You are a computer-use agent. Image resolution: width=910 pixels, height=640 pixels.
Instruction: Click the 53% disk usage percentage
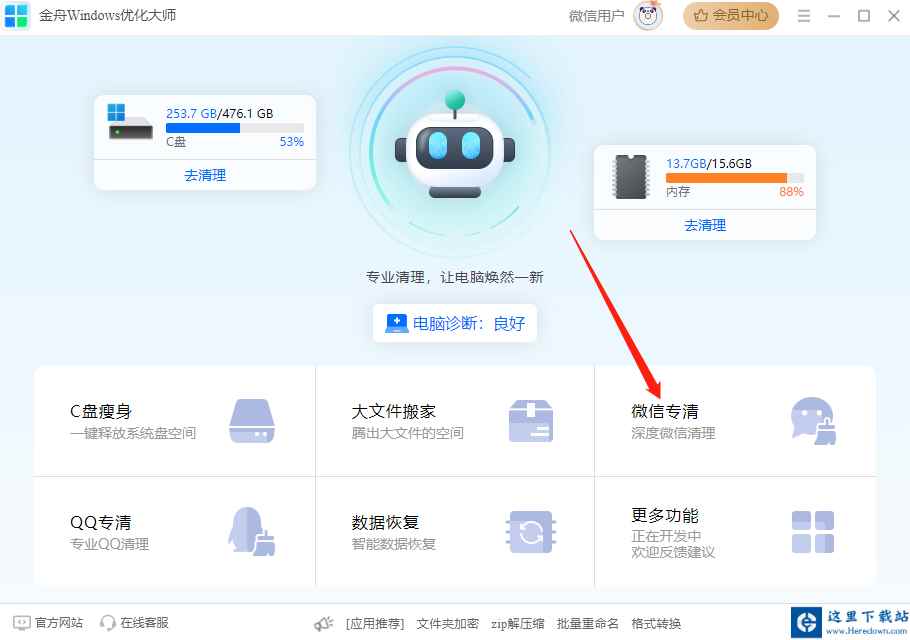click(x=291, y=142)
